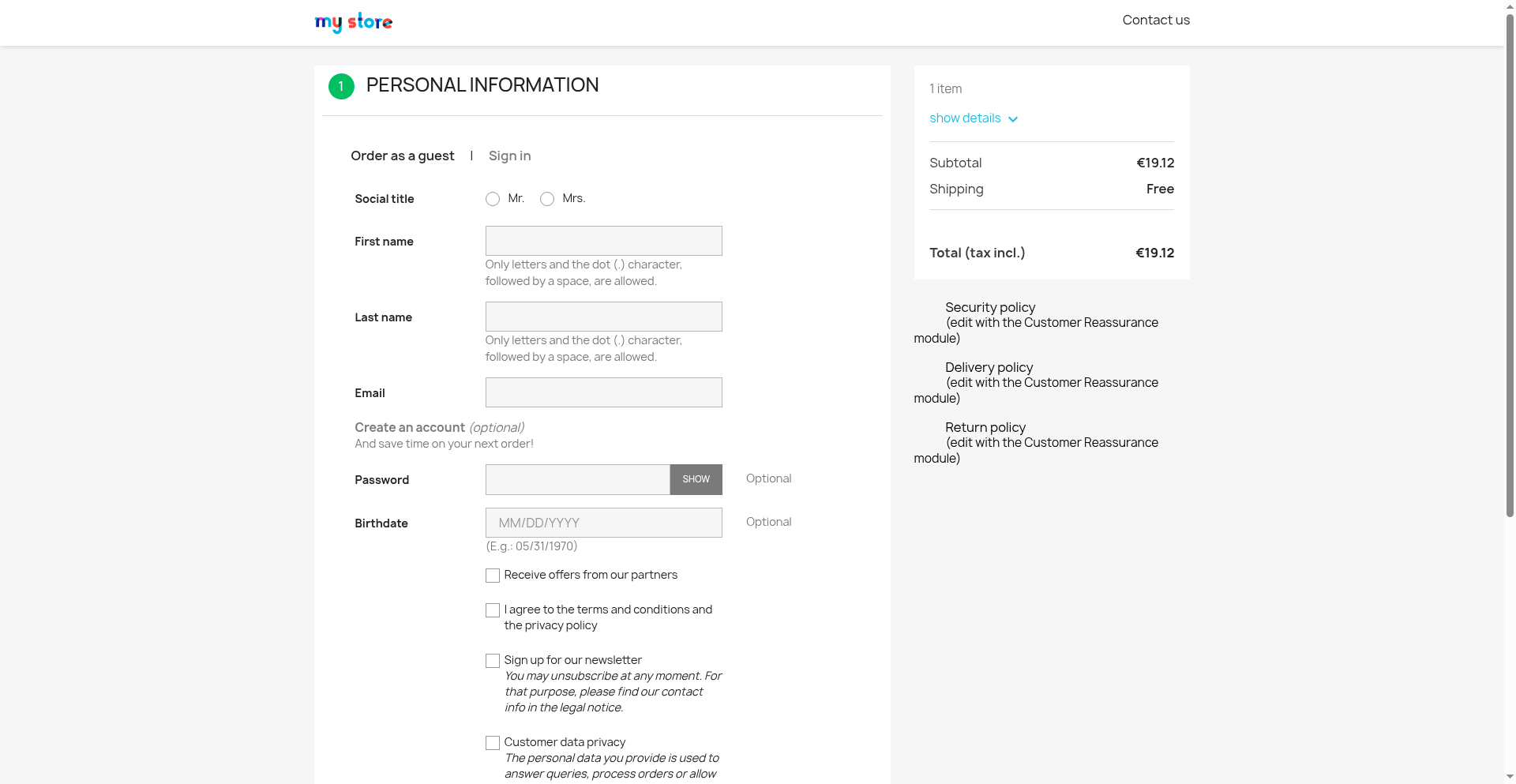Select the Mr. social title
This screenshot has height=784, width=1516.
(493, 199)
